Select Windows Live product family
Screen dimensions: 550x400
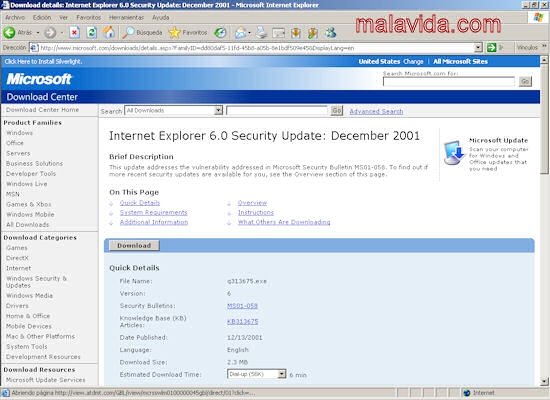(27, 184)
